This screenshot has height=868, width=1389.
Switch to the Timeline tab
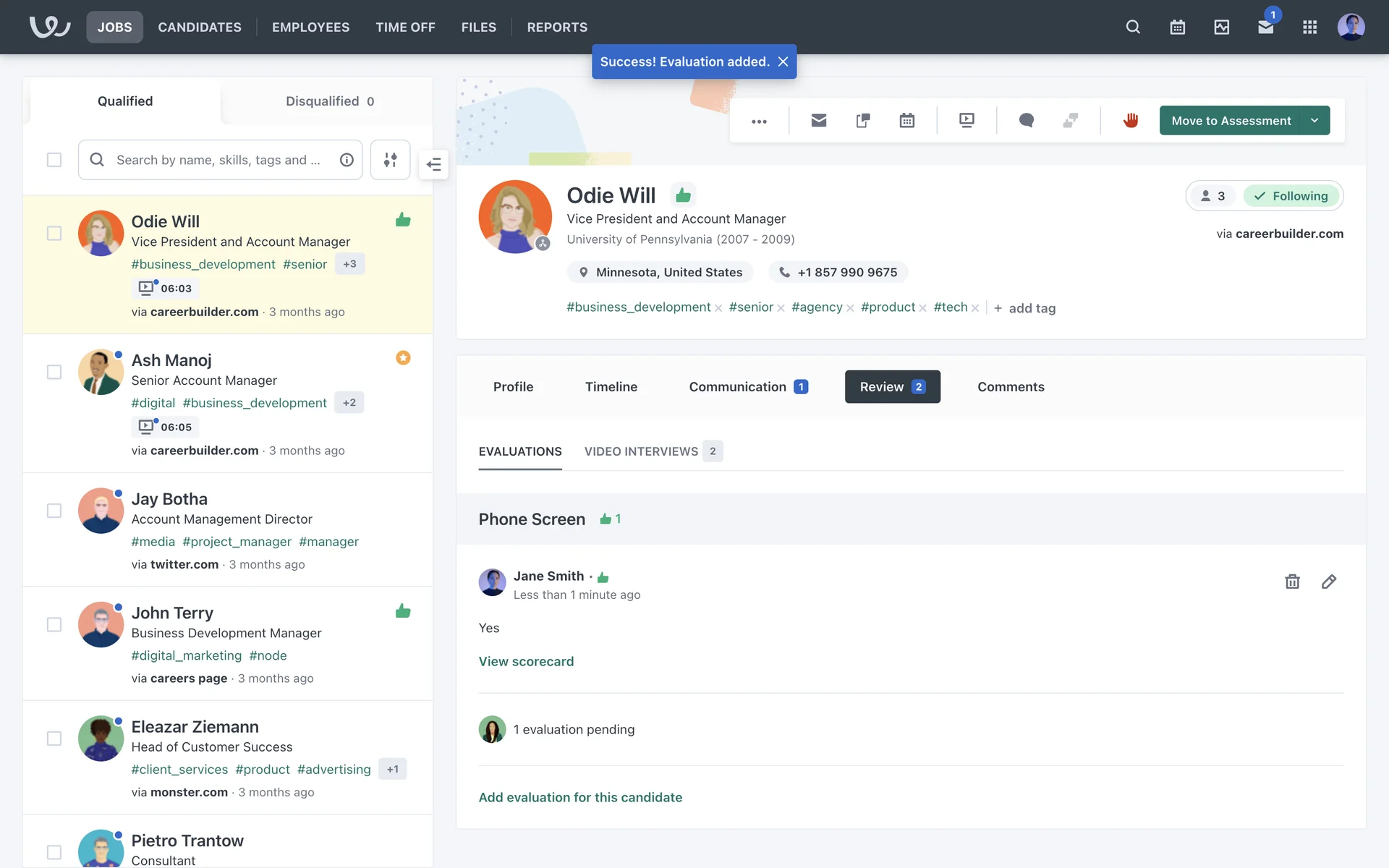coord(611,387)
